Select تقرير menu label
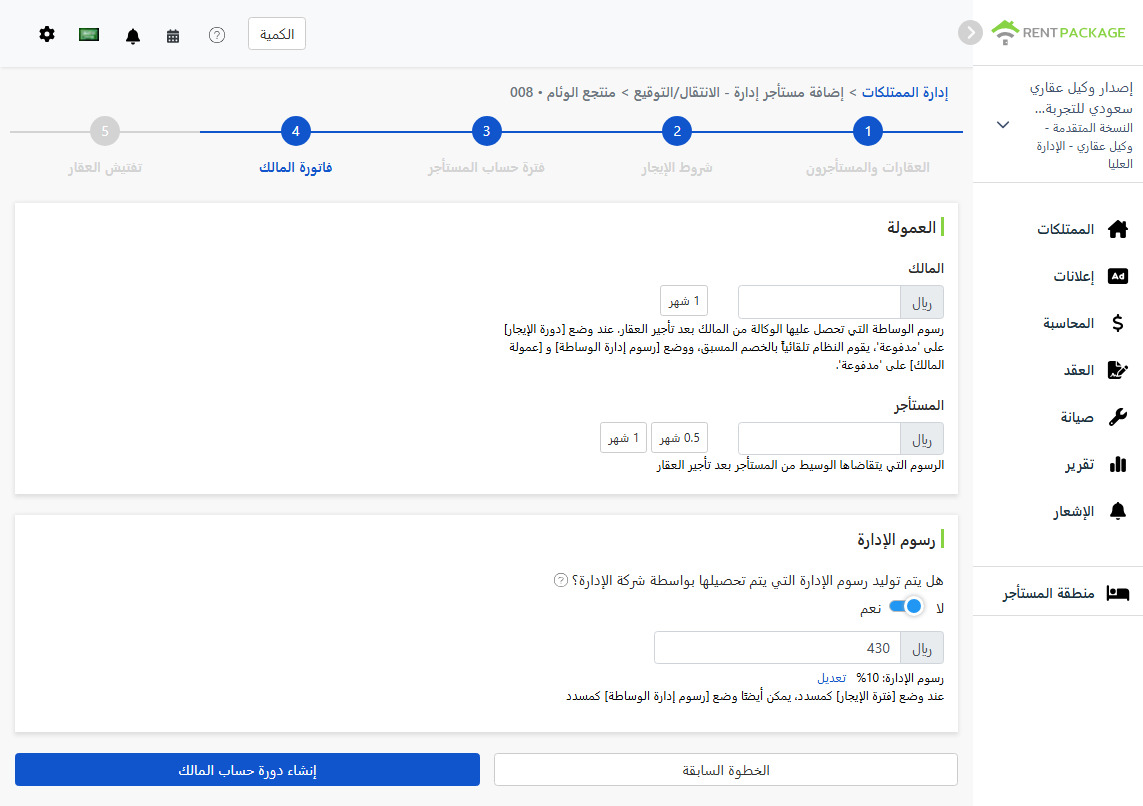The image size is (1143, 806). coord(1080,464)
